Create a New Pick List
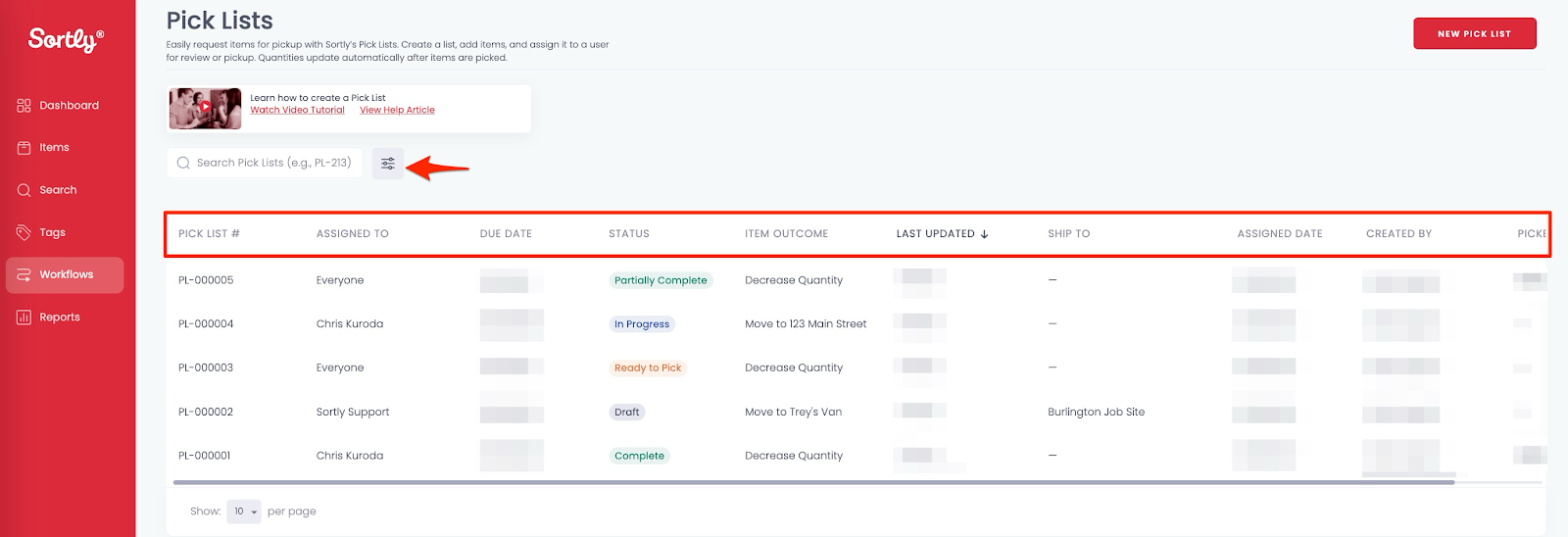 [1474, 33]
